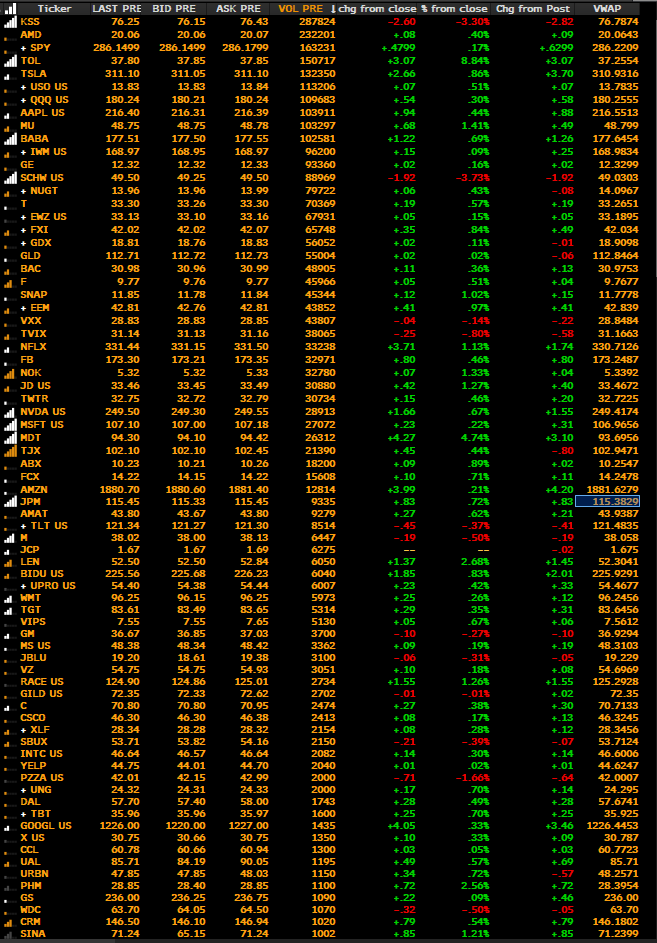This screenshot has width=657, height=943.
Task: Click the highlighted VOL PRE column header
Action: (x=301, y=8)
